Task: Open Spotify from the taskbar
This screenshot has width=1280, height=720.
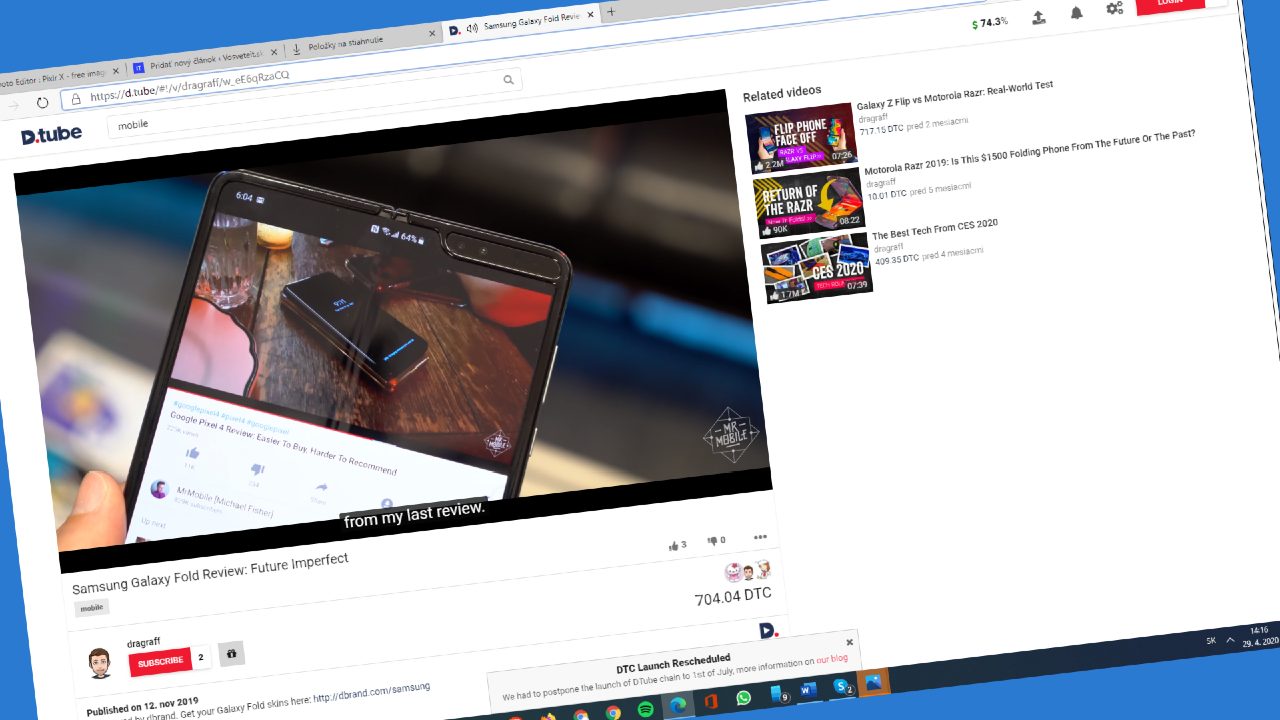Action: [646, 709]
